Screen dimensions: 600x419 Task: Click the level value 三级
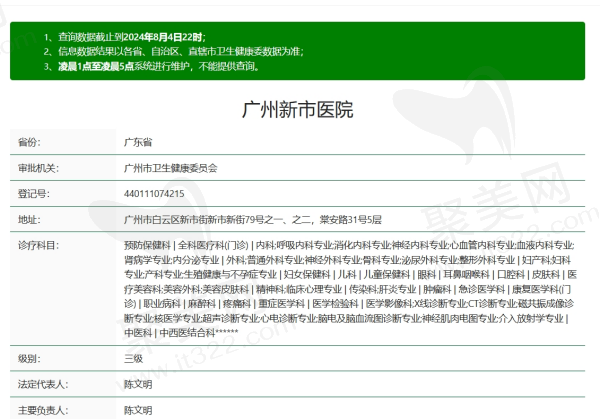(x=133, y=359)
